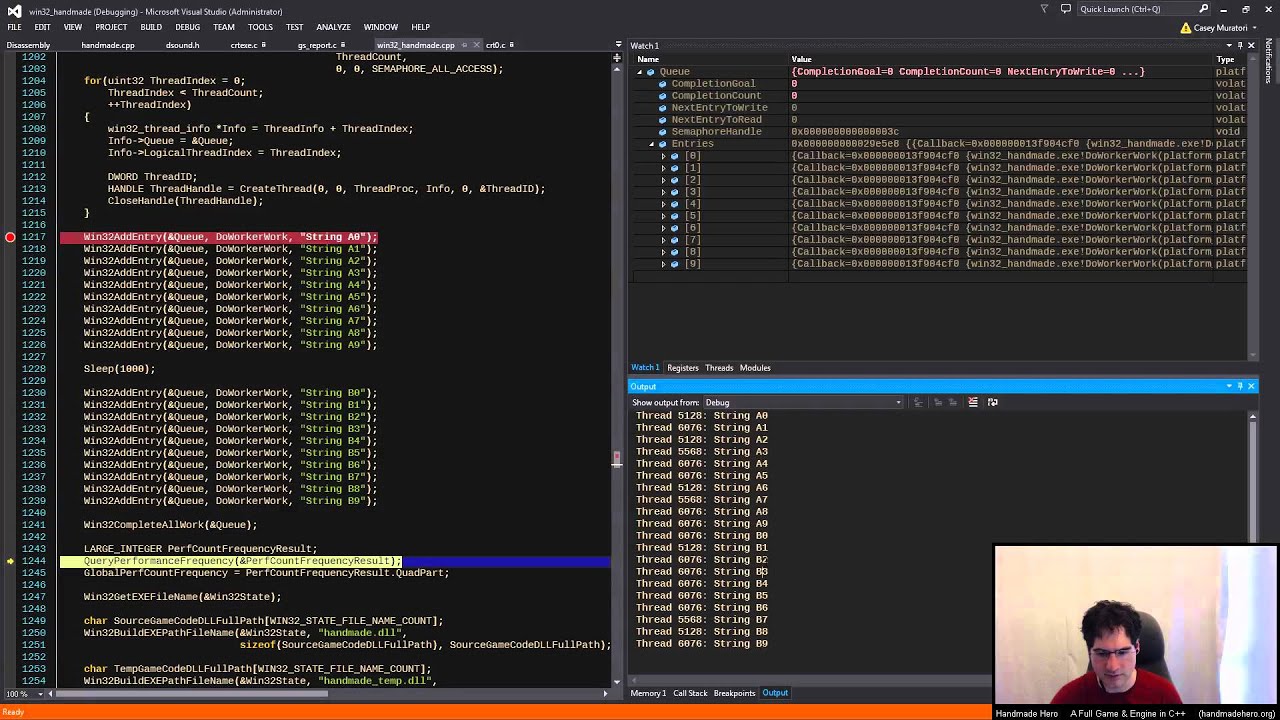Click the Quick Launch magnifier icon

coord(1204,9)
